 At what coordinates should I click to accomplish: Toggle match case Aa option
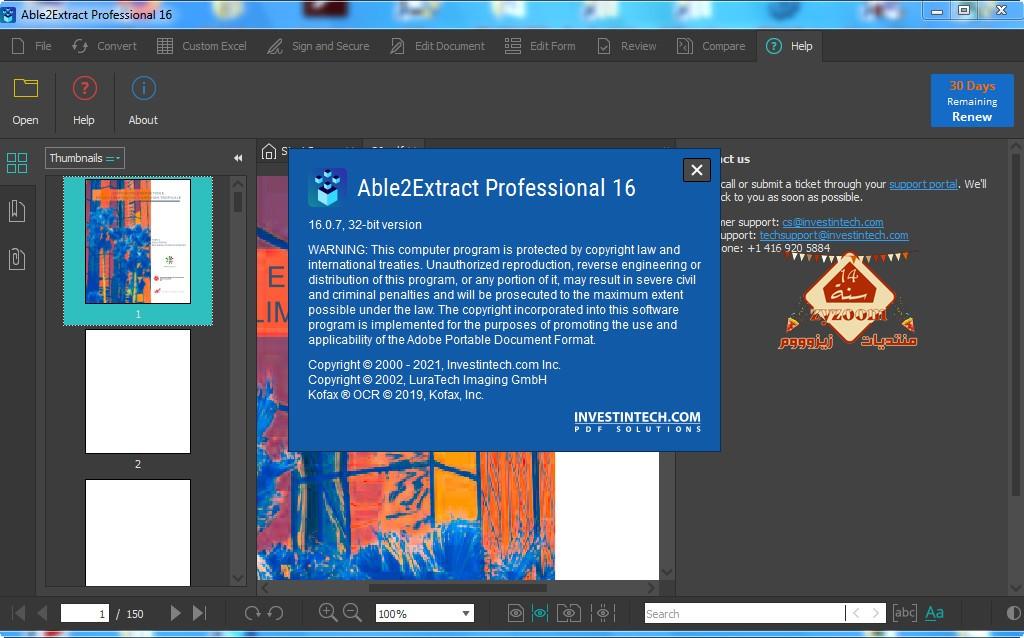click(935, 613)
